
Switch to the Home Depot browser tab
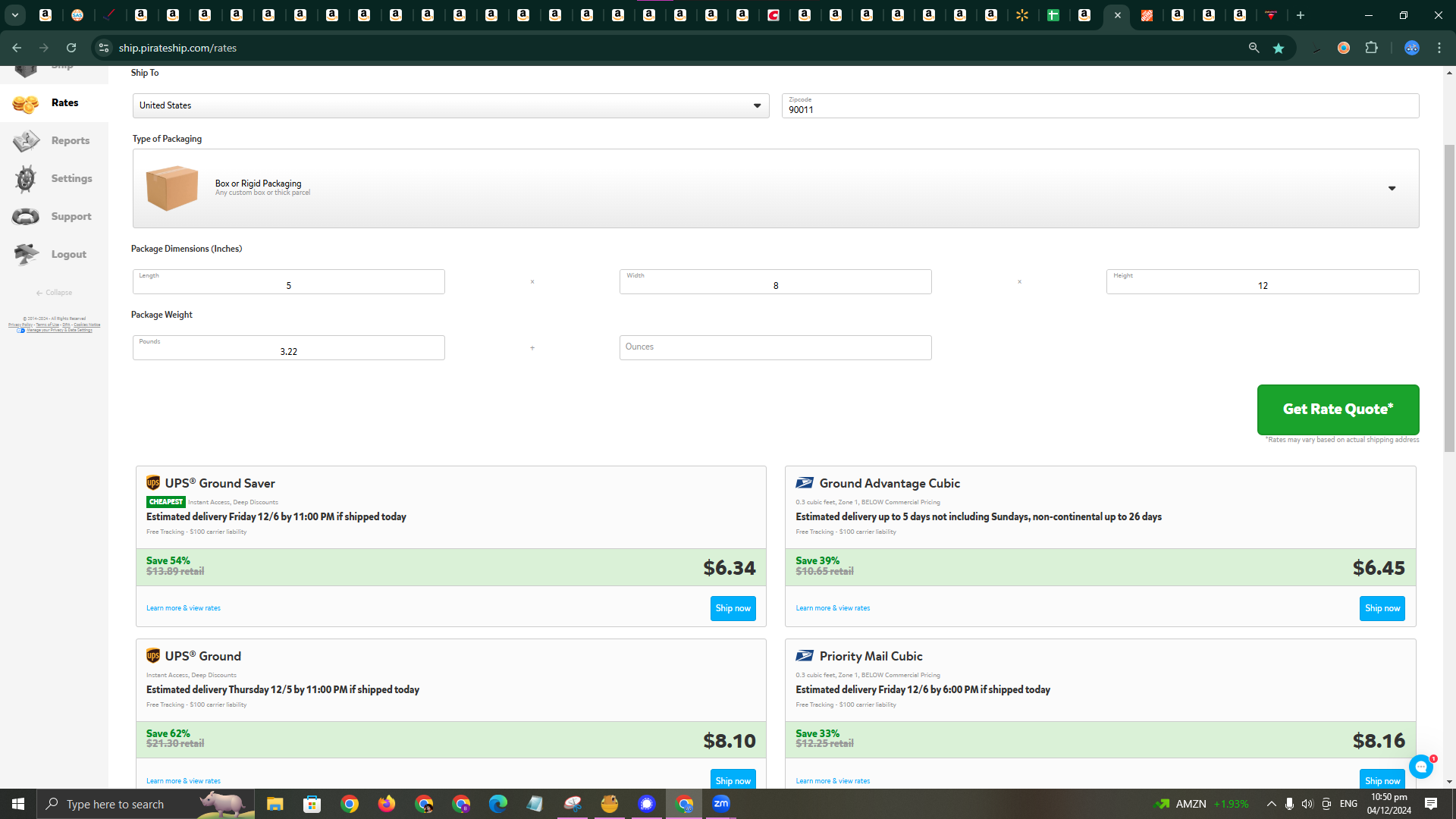pyautogui.click(x=1147, y=15)
